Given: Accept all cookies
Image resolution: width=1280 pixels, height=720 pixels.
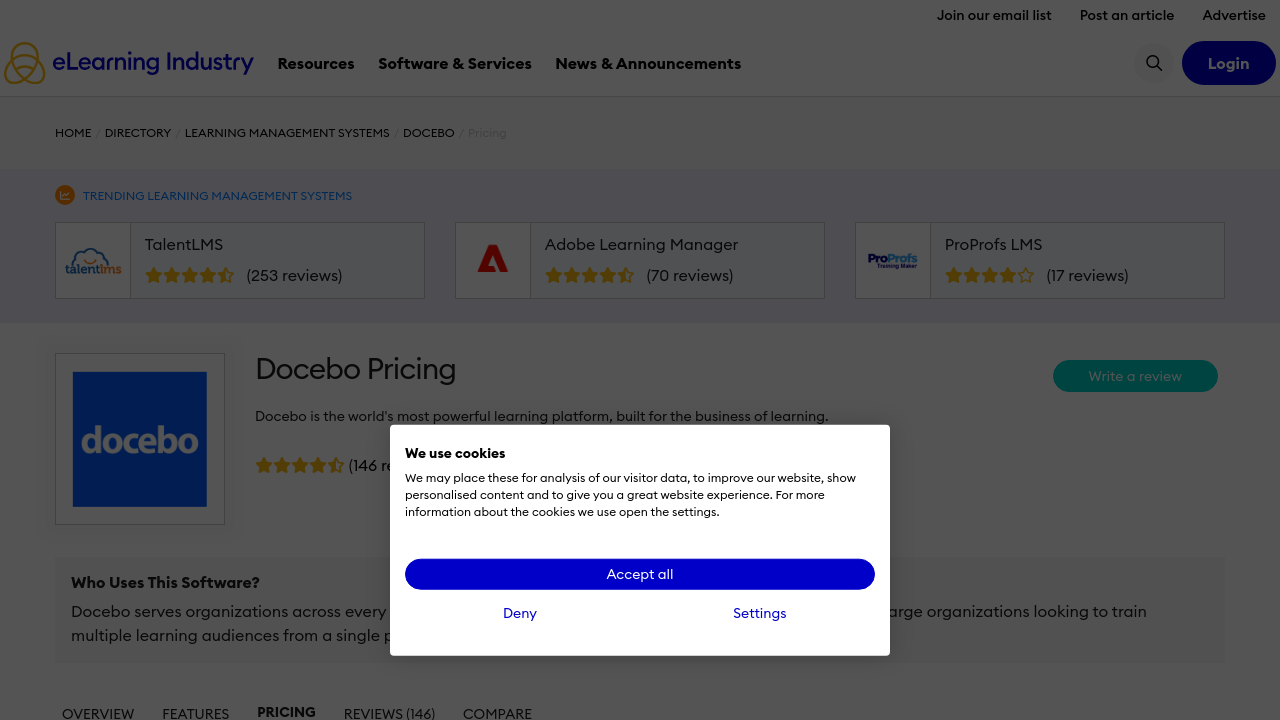Looking at the screenshot, I should point(640,574).
